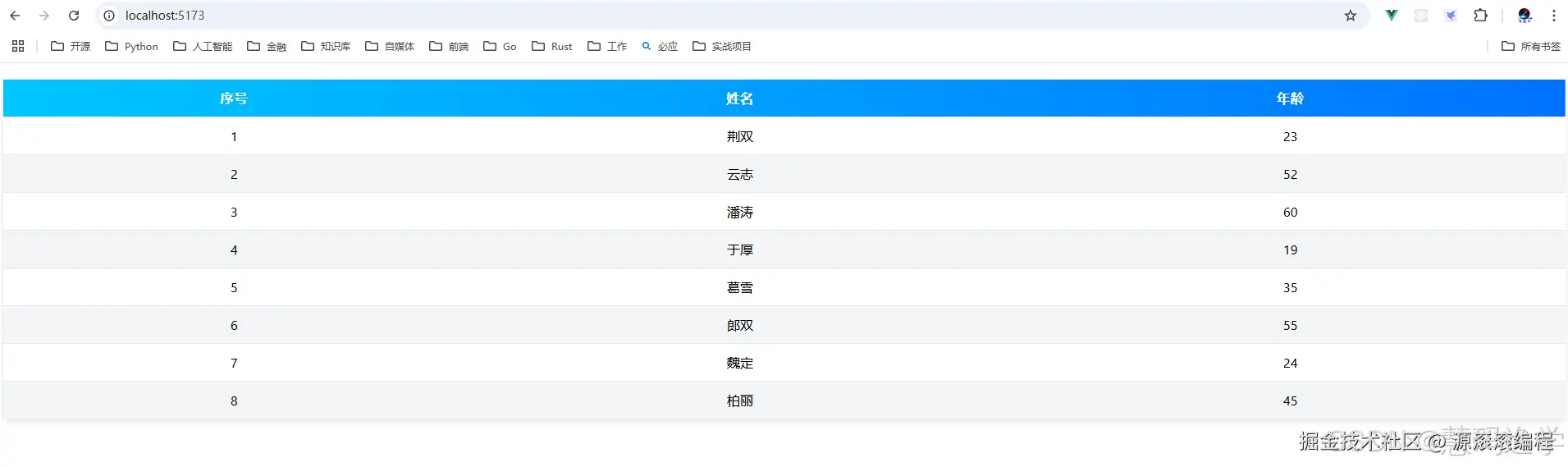Open the Vue devtools extension icon
Screen dimensions: 1568x467
[1392, 16]
